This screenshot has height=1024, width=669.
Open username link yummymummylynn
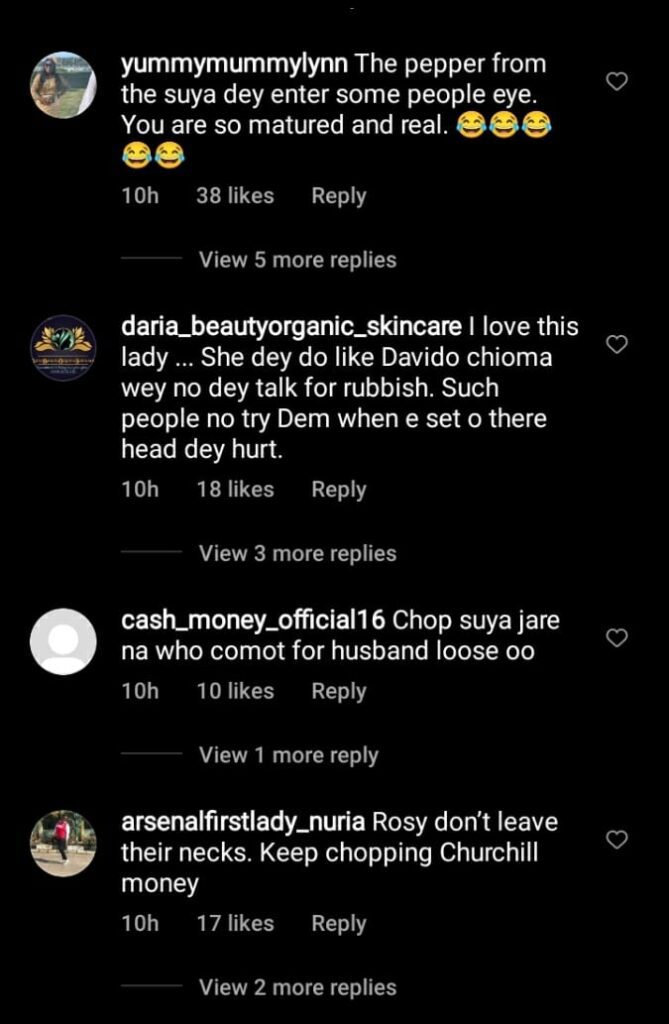[233, 64]
